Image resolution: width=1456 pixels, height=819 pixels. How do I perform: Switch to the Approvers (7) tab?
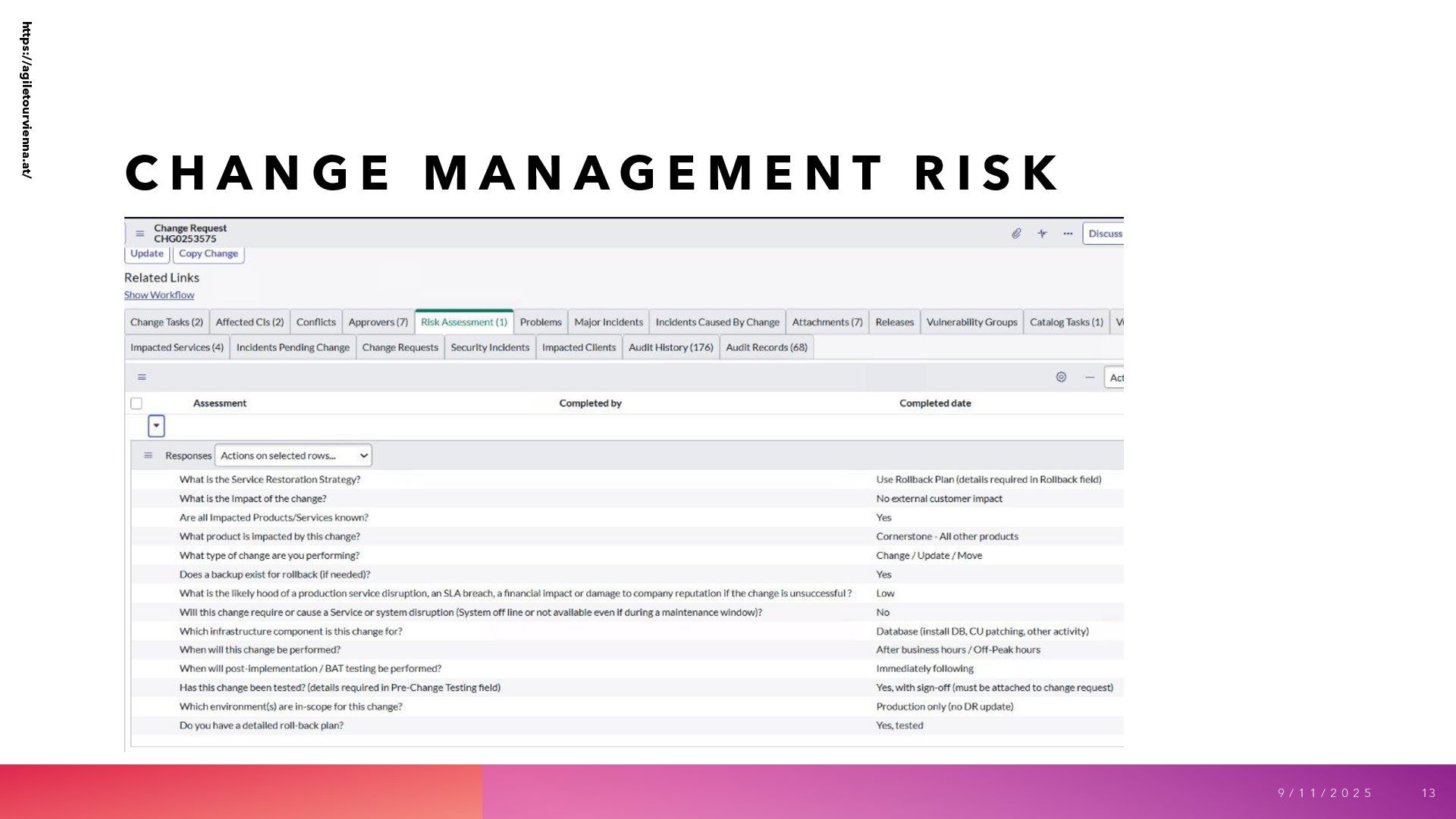point(378,322)
